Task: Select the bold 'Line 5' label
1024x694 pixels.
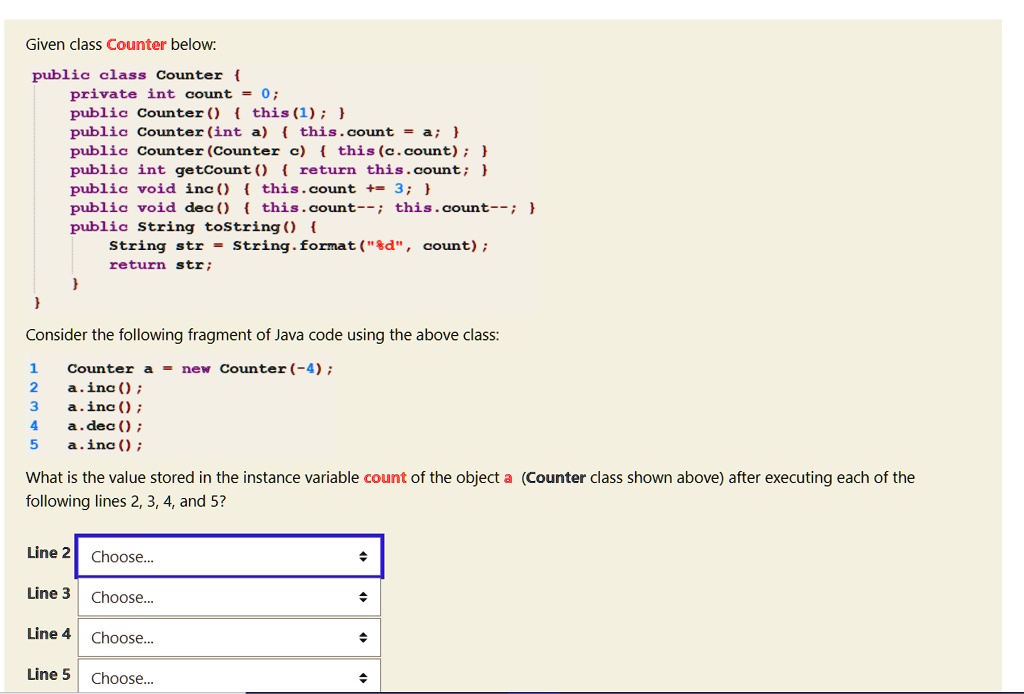Action: pos(49,674)
